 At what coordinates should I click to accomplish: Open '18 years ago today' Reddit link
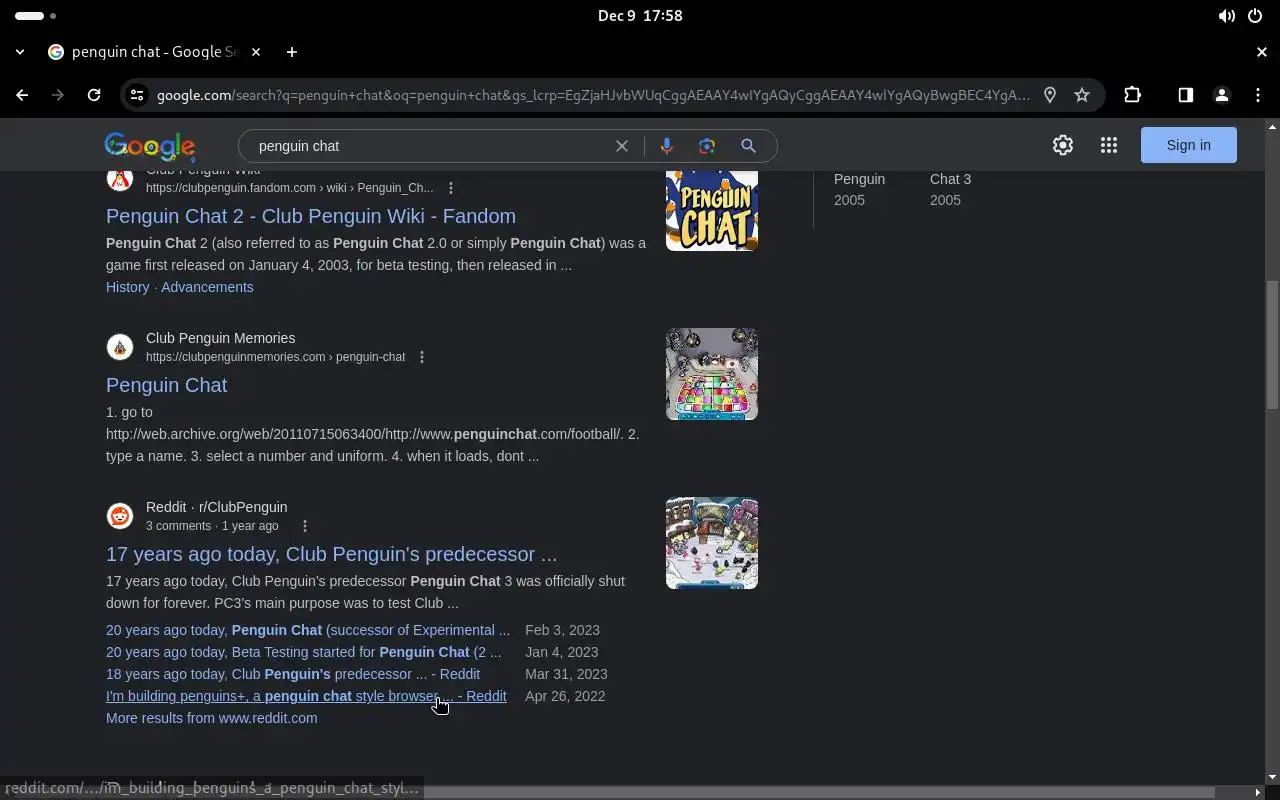pos(293,674)
